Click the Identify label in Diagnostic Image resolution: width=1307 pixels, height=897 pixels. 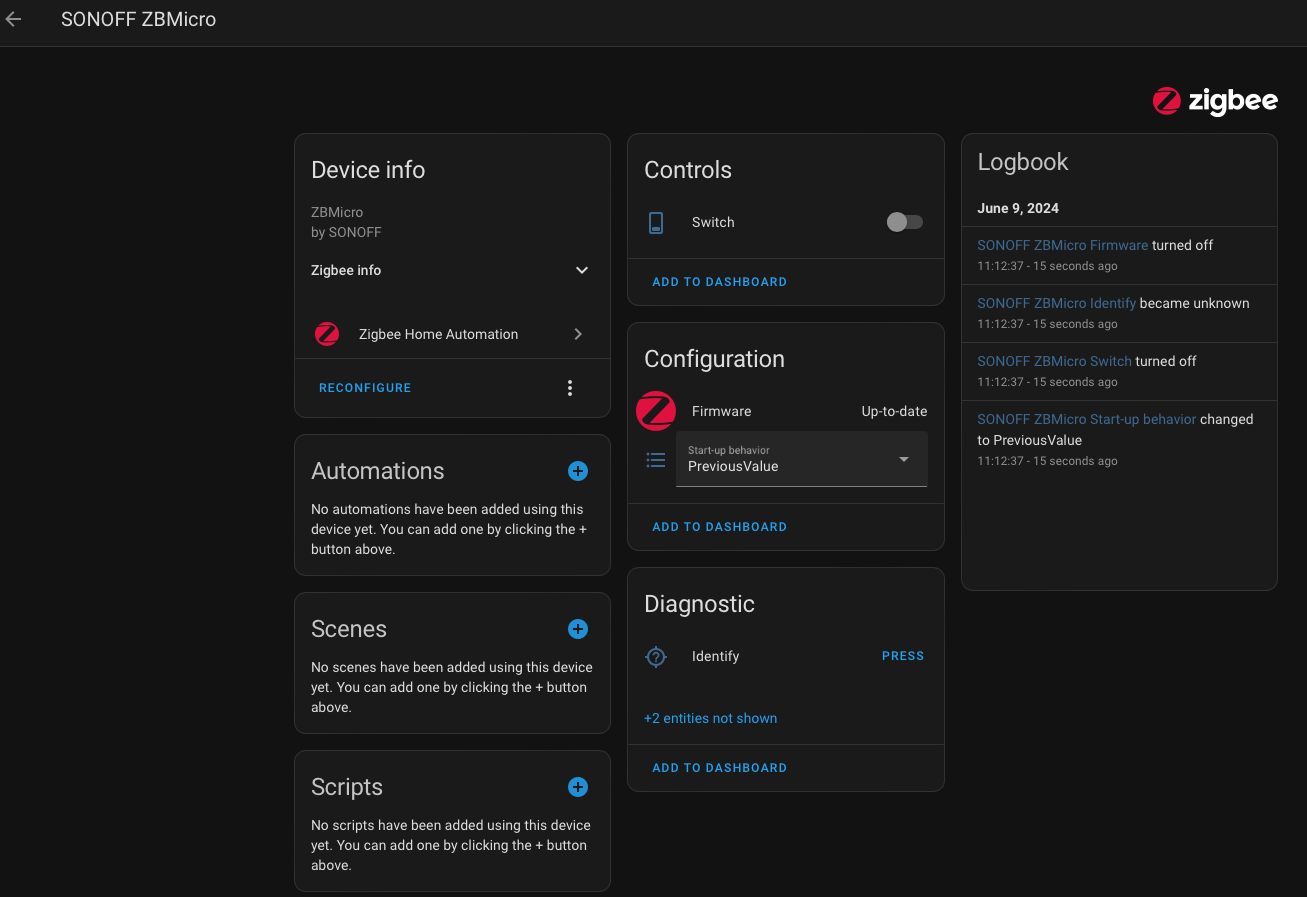[716, 656]
